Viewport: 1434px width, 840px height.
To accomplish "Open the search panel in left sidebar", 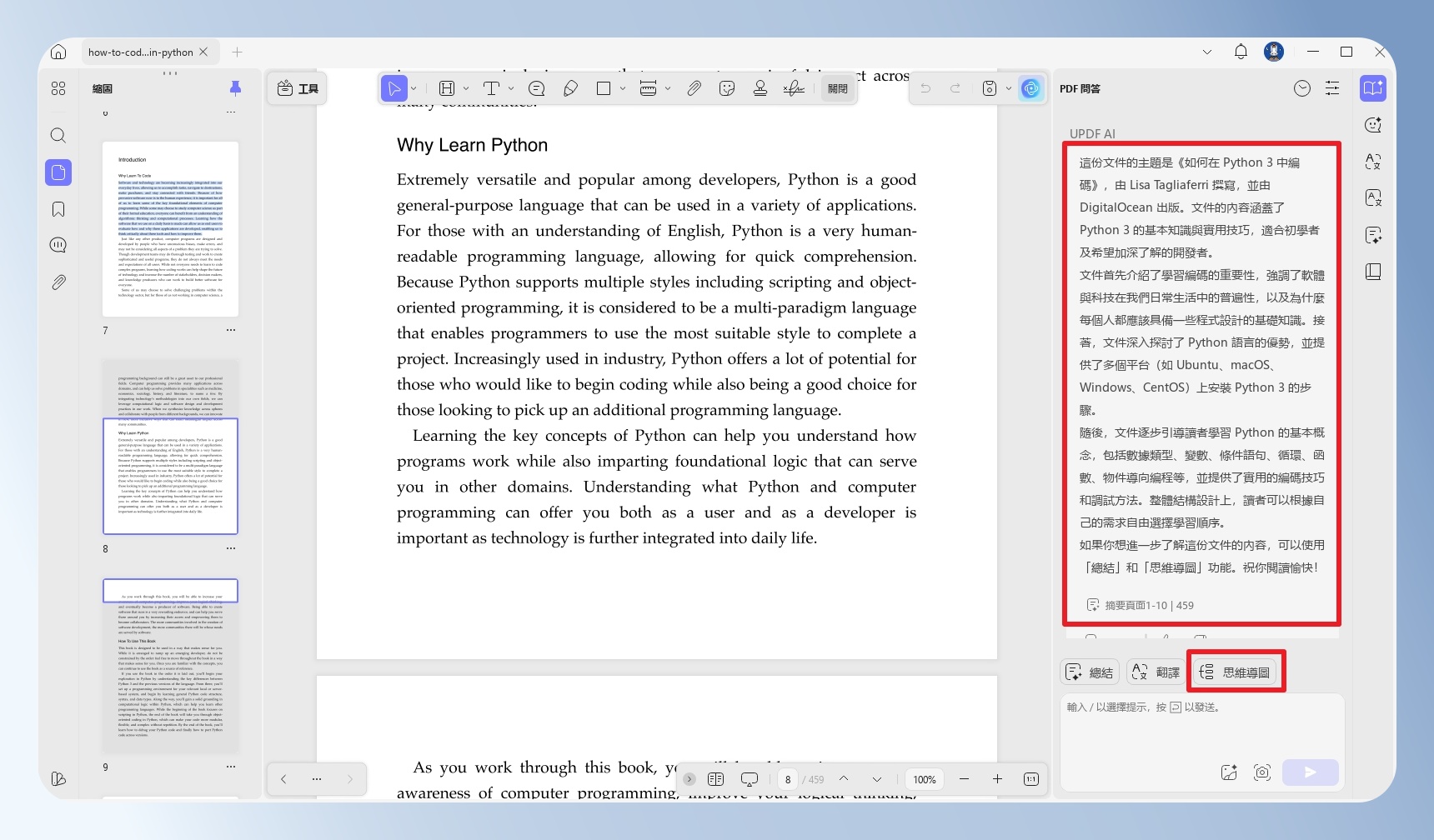I will [58, 135].
